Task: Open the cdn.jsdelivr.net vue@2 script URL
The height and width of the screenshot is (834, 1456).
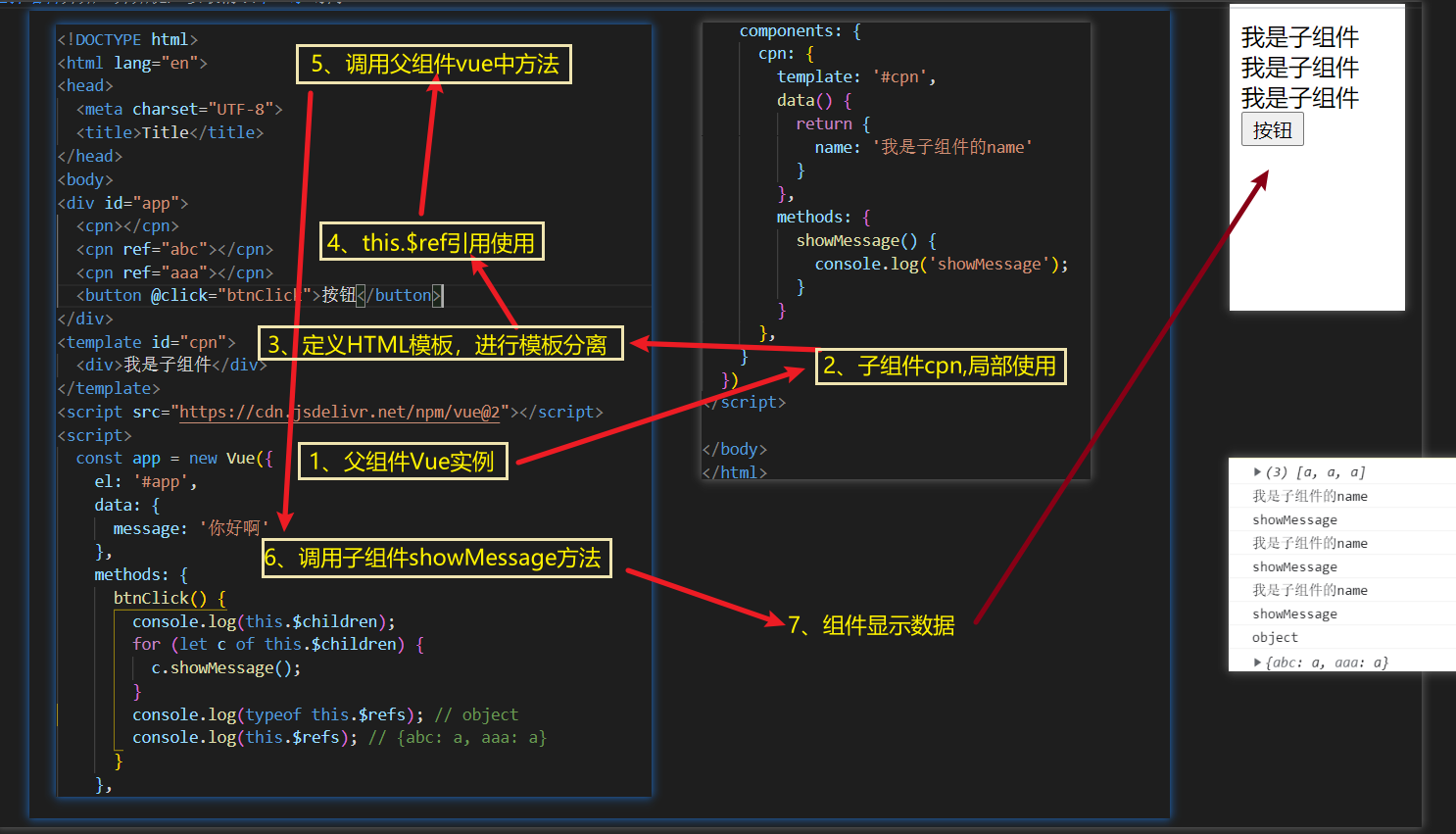Action: click(x=339, y=412)
